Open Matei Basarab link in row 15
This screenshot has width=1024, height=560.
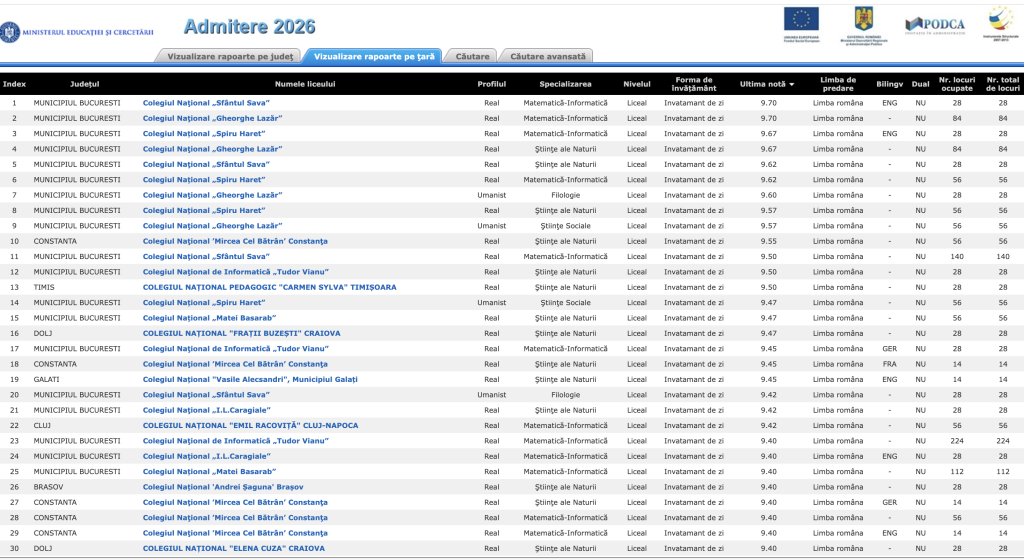[209, 318]
